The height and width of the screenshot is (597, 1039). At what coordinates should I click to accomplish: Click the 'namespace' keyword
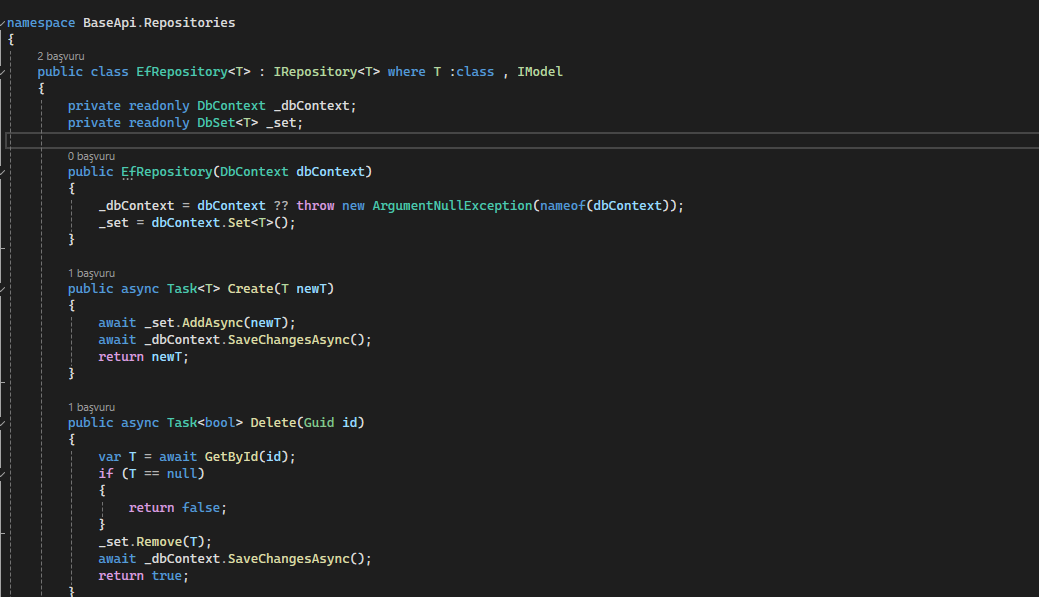pos(41,23)
